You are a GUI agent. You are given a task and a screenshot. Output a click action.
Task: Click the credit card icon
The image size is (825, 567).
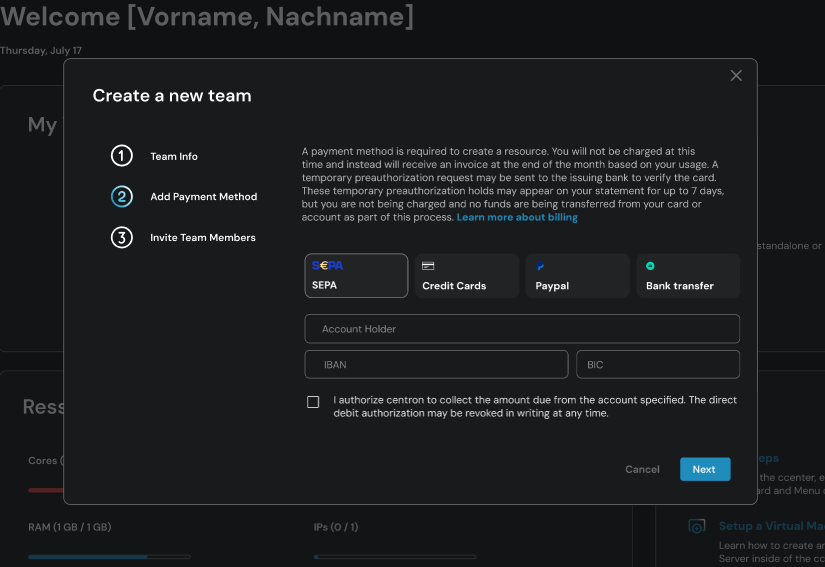(x=428, y=267)
